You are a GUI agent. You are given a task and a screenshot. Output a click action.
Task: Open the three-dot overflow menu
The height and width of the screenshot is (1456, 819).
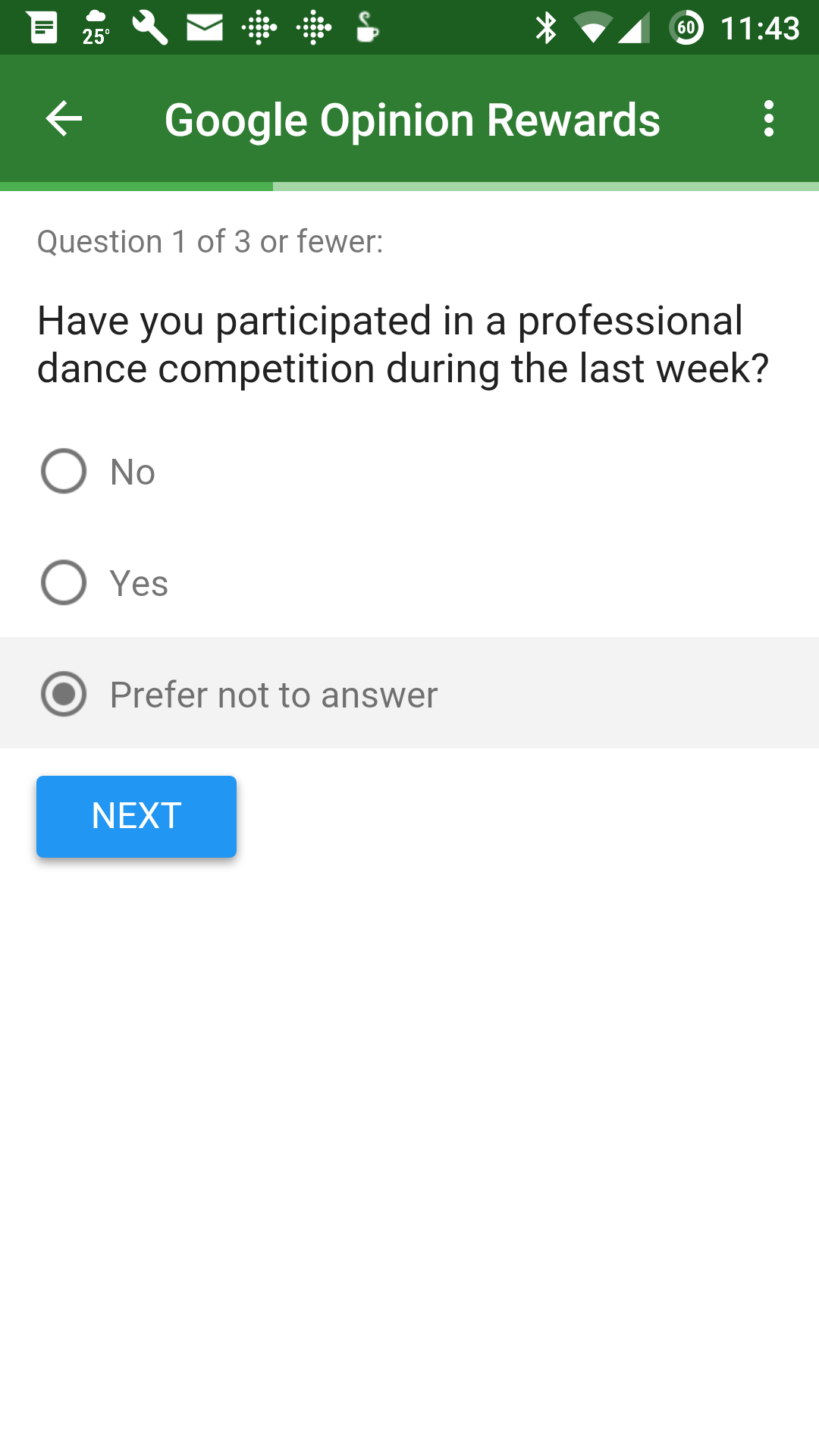(x=769, y=119)
